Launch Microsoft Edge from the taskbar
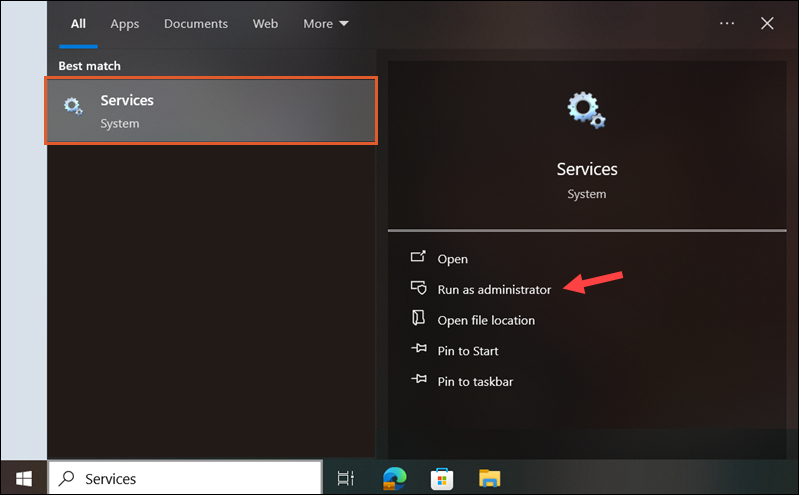Viewport: 799px width, 495px height. click(395, 478)
